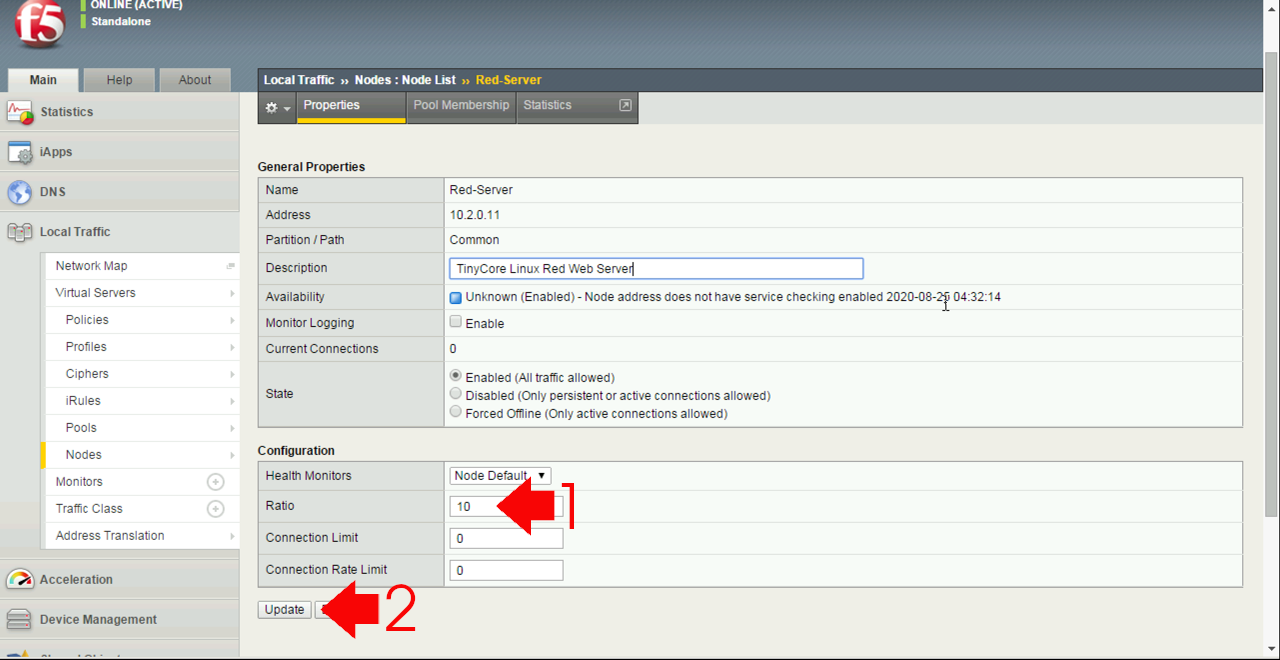Screen dimensions: 1280x660
Task: Open the Statistics section icon in sidebar
Action: click(x=20, y=111)
